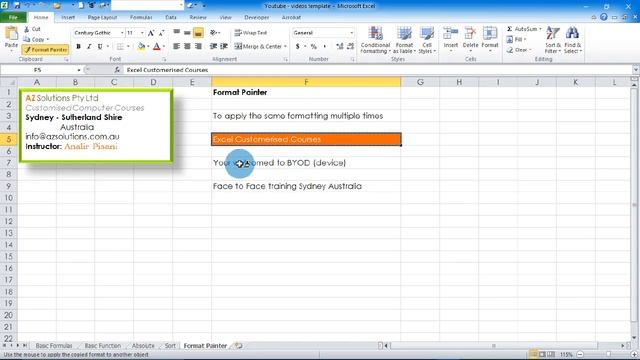The width and height of the screenshot is (640, 360).
Task: Click column G header
Action: point(420,82)
